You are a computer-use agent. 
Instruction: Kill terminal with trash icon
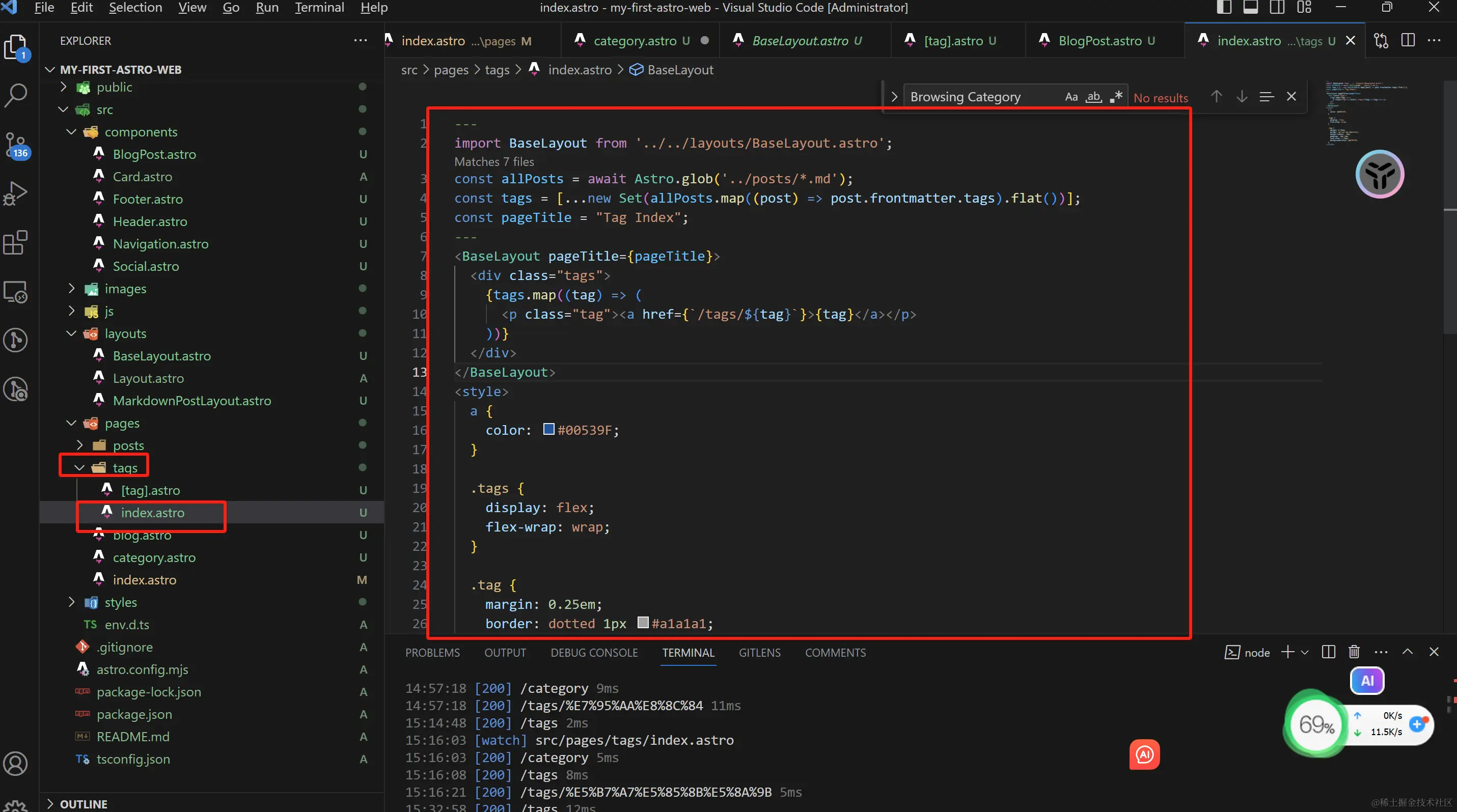coord(1354,652)
